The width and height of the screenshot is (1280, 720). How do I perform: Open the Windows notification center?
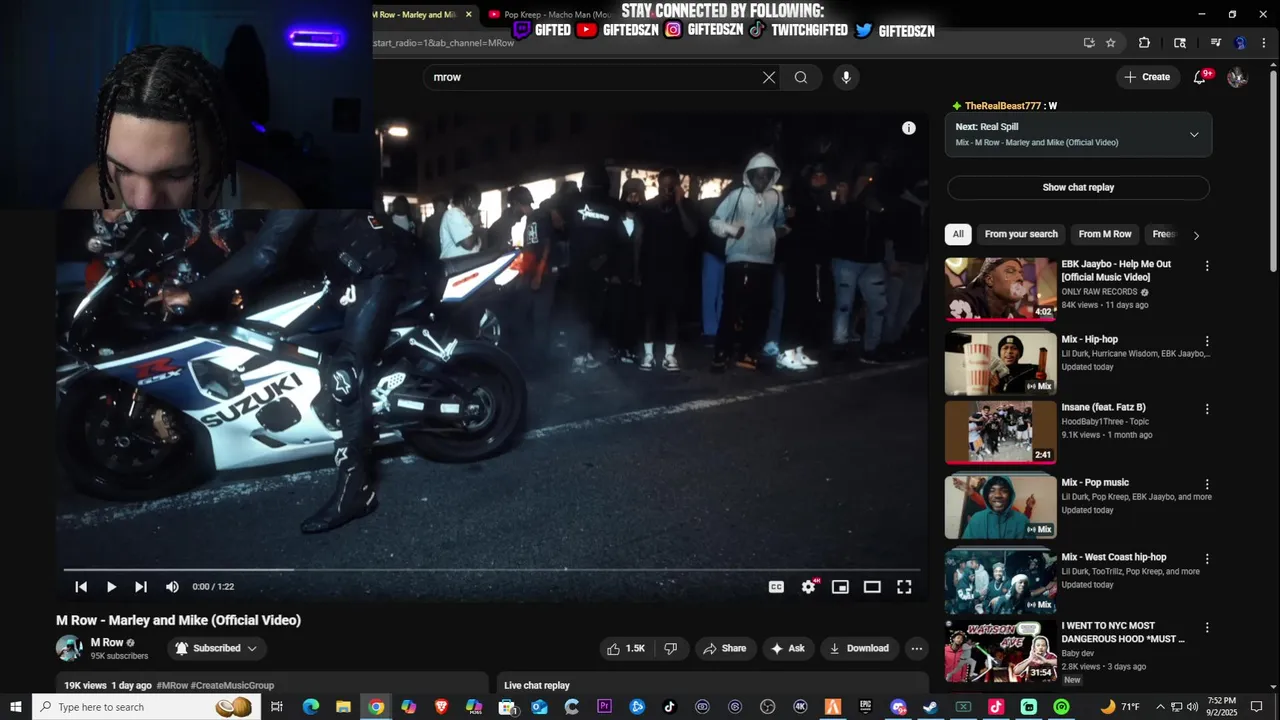[1258, 707]
